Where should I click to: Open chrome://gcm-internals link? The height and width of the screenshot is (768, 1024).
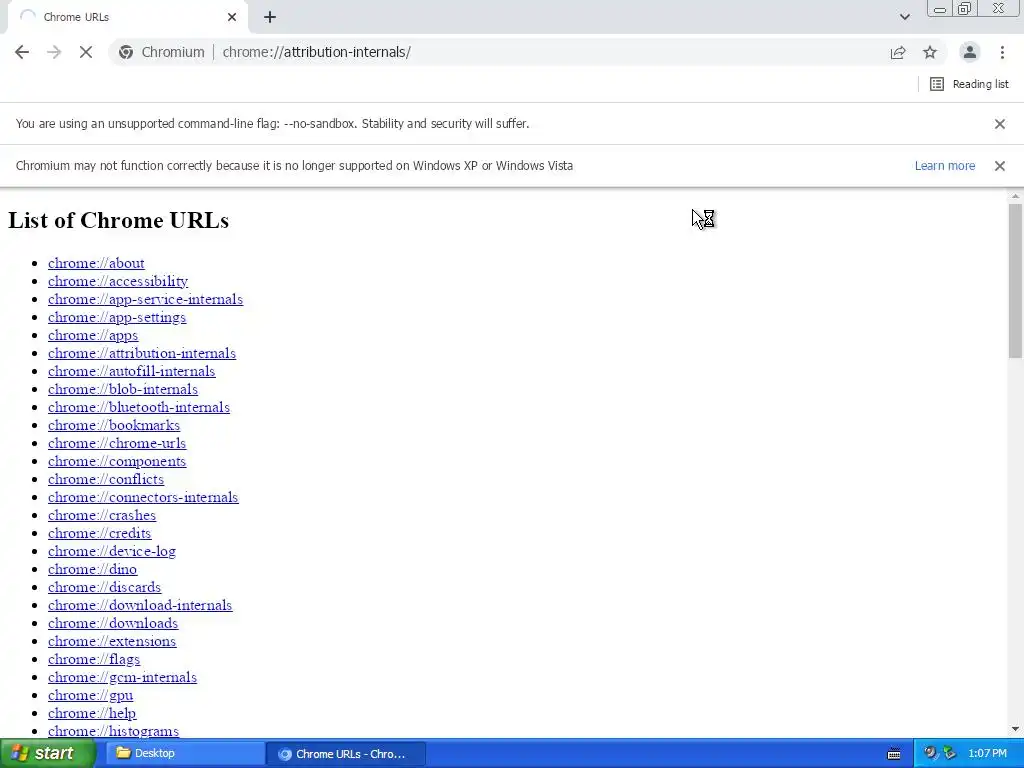[x=122, y=678]
